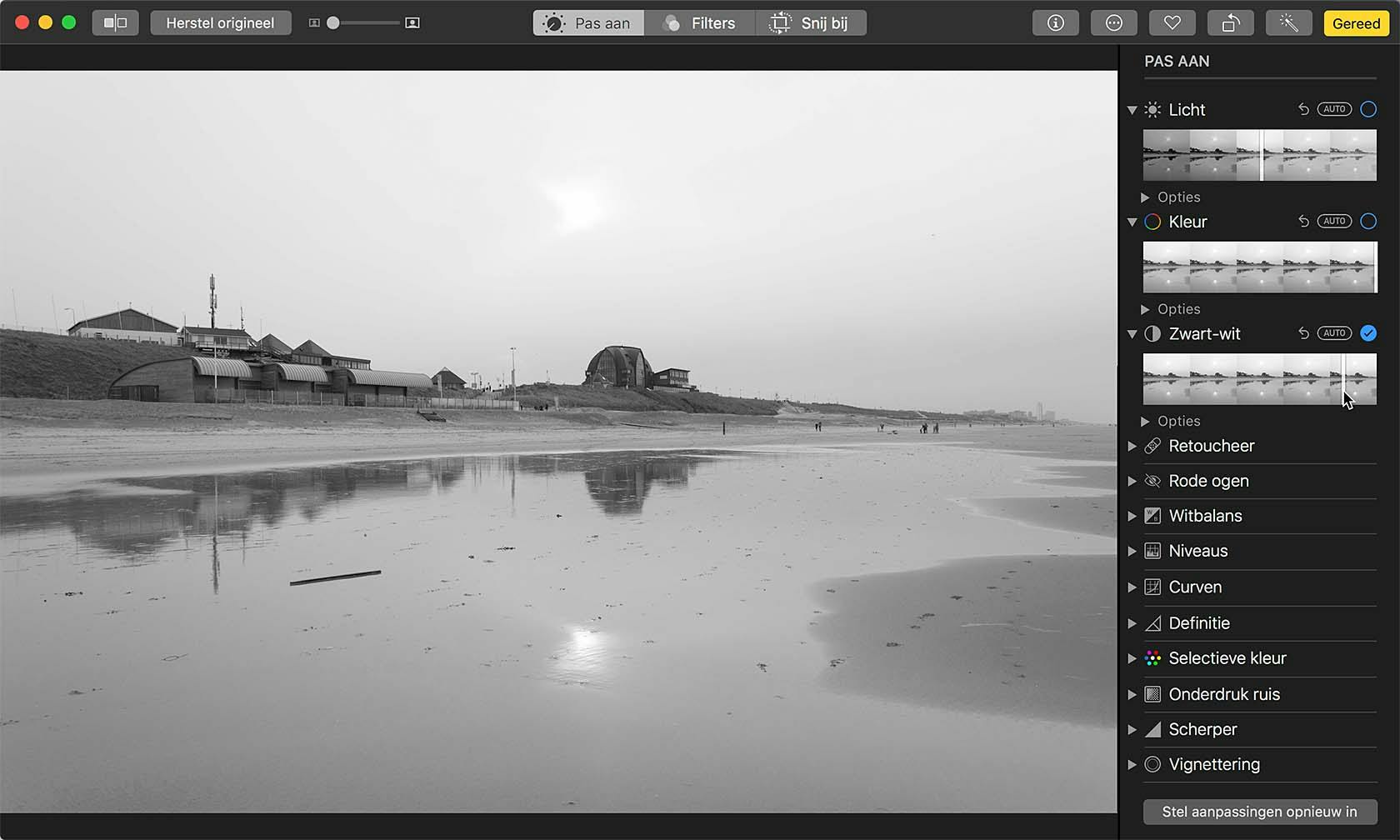
Task: Mark the photo as favorite
Action: click(x=1172, y=22)
